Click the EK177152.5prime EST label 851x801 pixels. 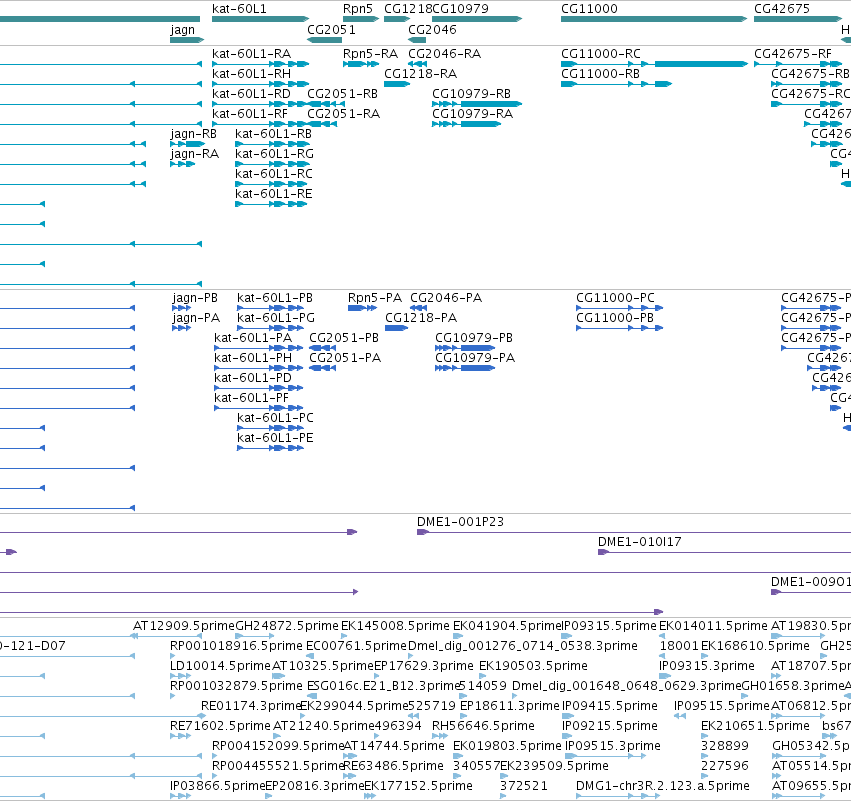point(418,786)
